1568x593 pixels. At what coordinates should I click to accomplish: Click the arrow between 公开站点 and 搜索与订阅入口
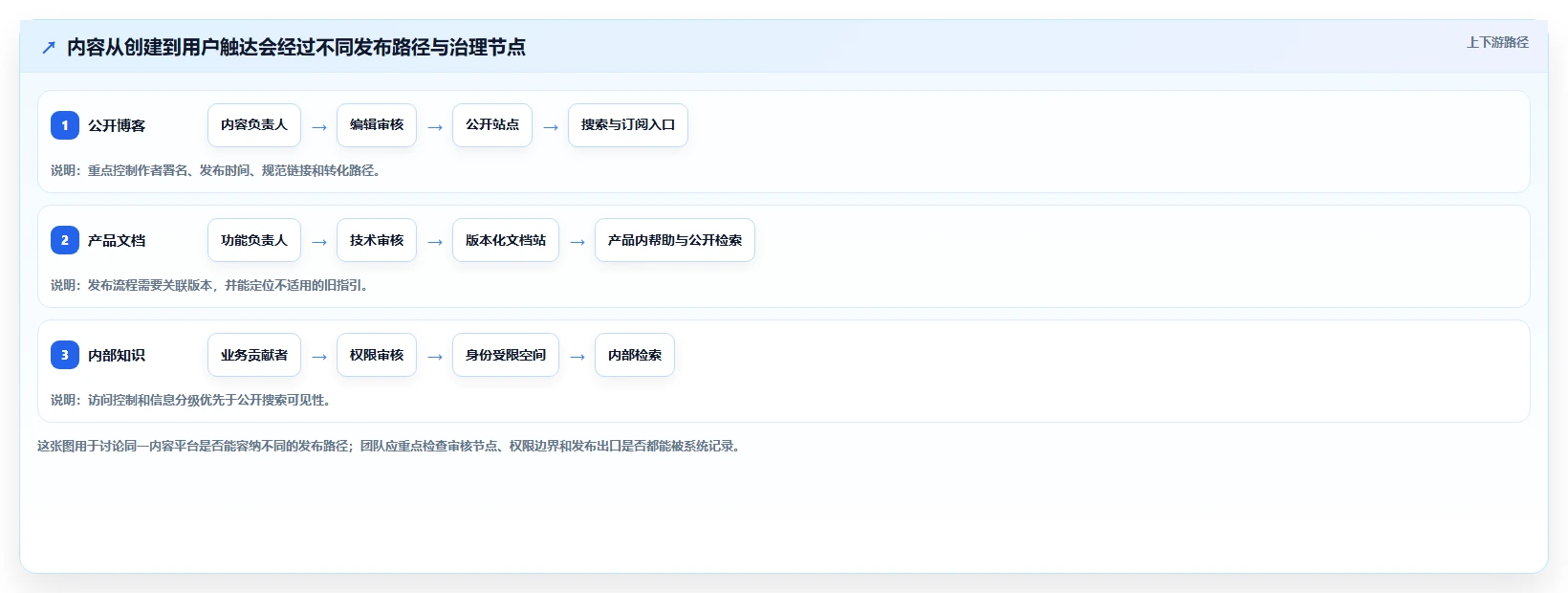pyautogui.click(x=551, y=127)
